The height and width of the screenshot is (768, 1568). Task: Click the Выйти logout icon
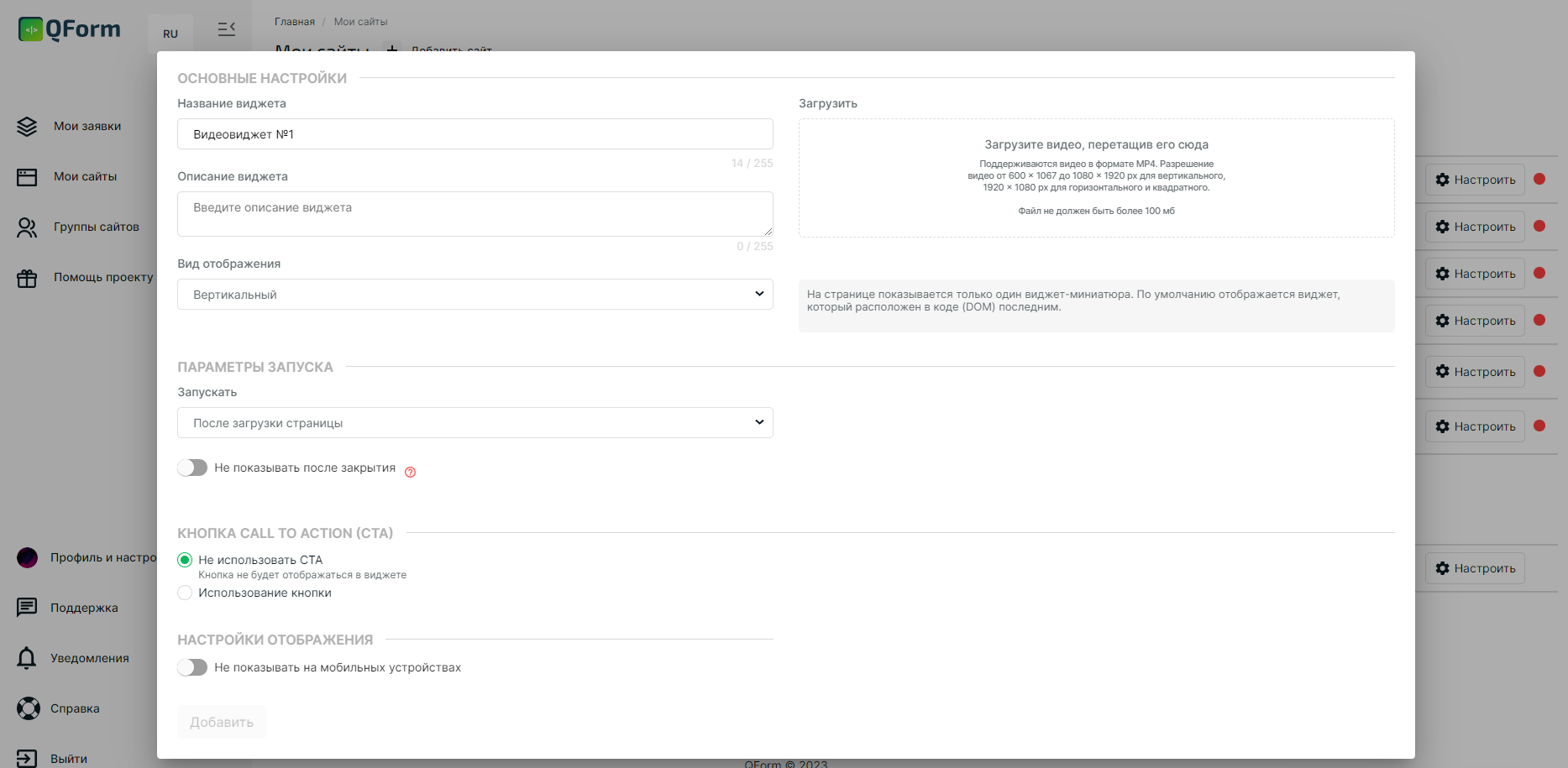pos(27,759)
